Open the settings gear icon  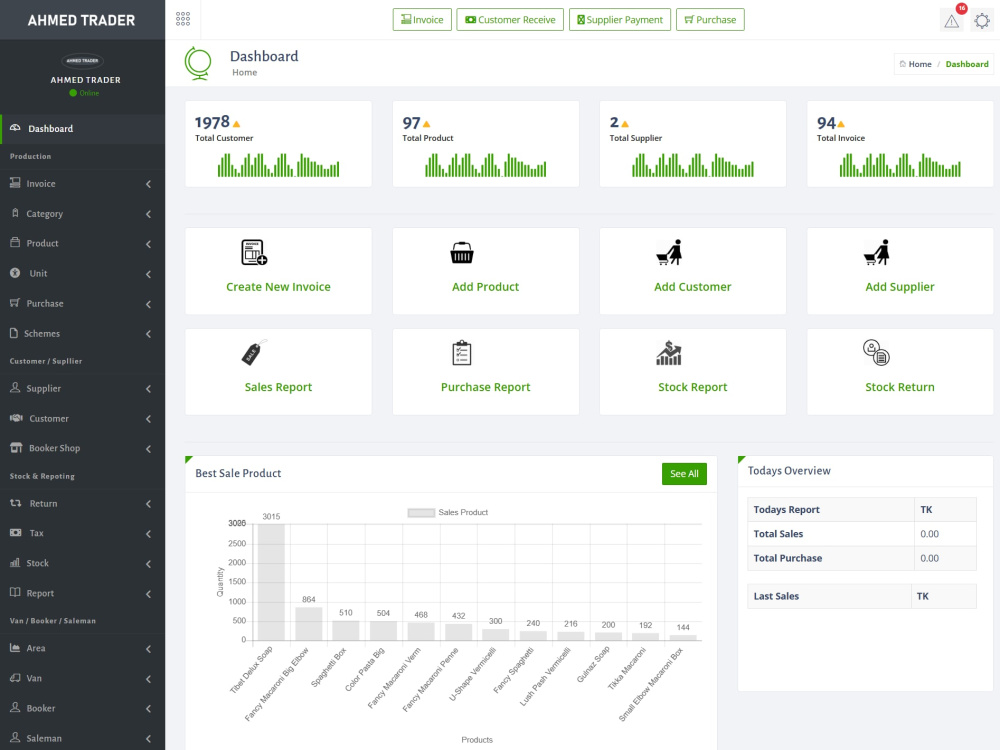[982, 21]
